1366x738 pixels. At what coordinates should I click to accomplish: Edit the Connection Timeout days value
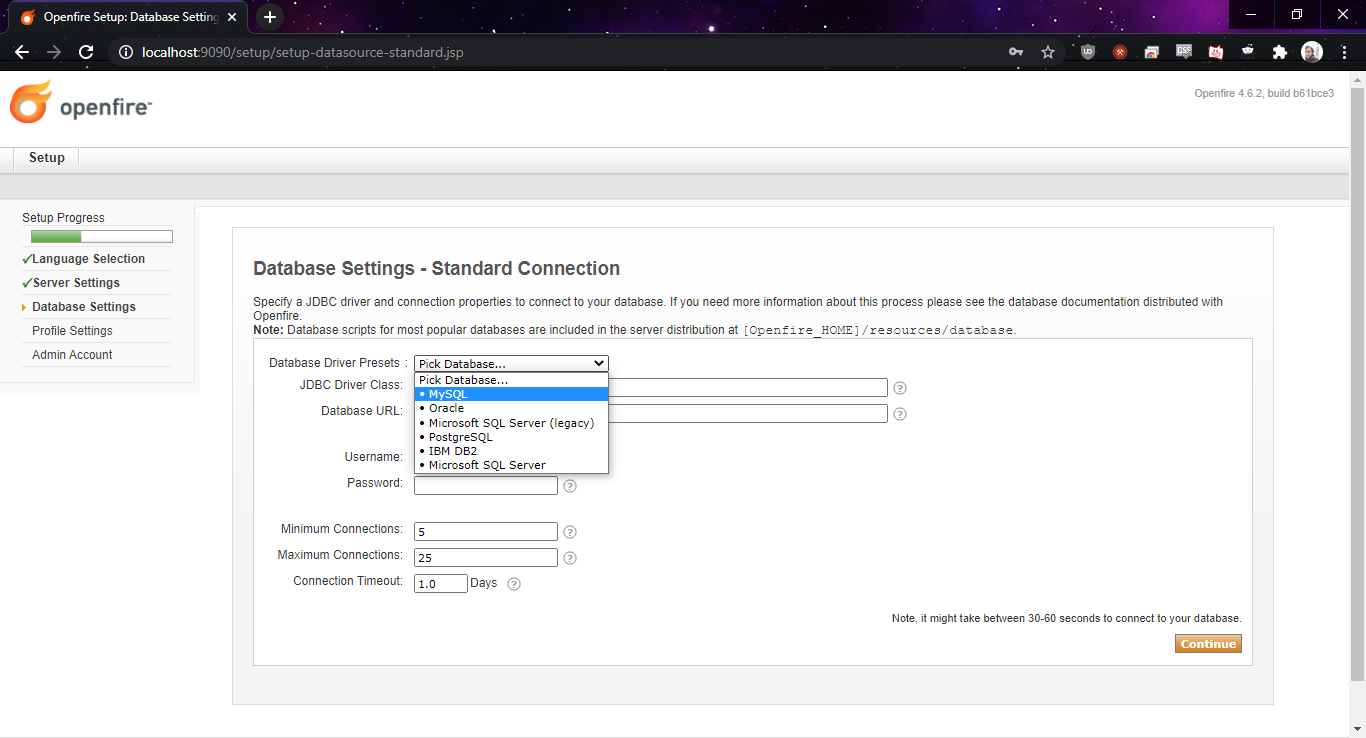pos(441,583)
